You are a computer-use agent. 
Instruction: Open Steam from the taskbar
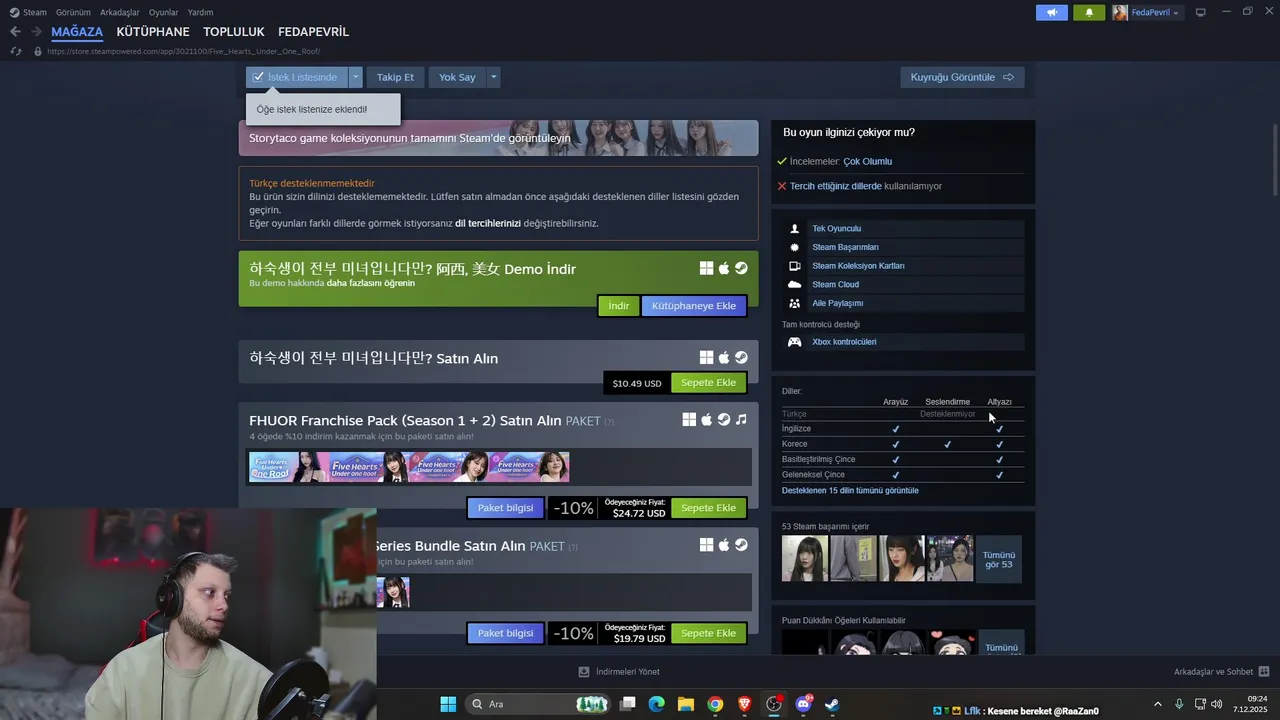pyautogui.click(x=832, y=704)
